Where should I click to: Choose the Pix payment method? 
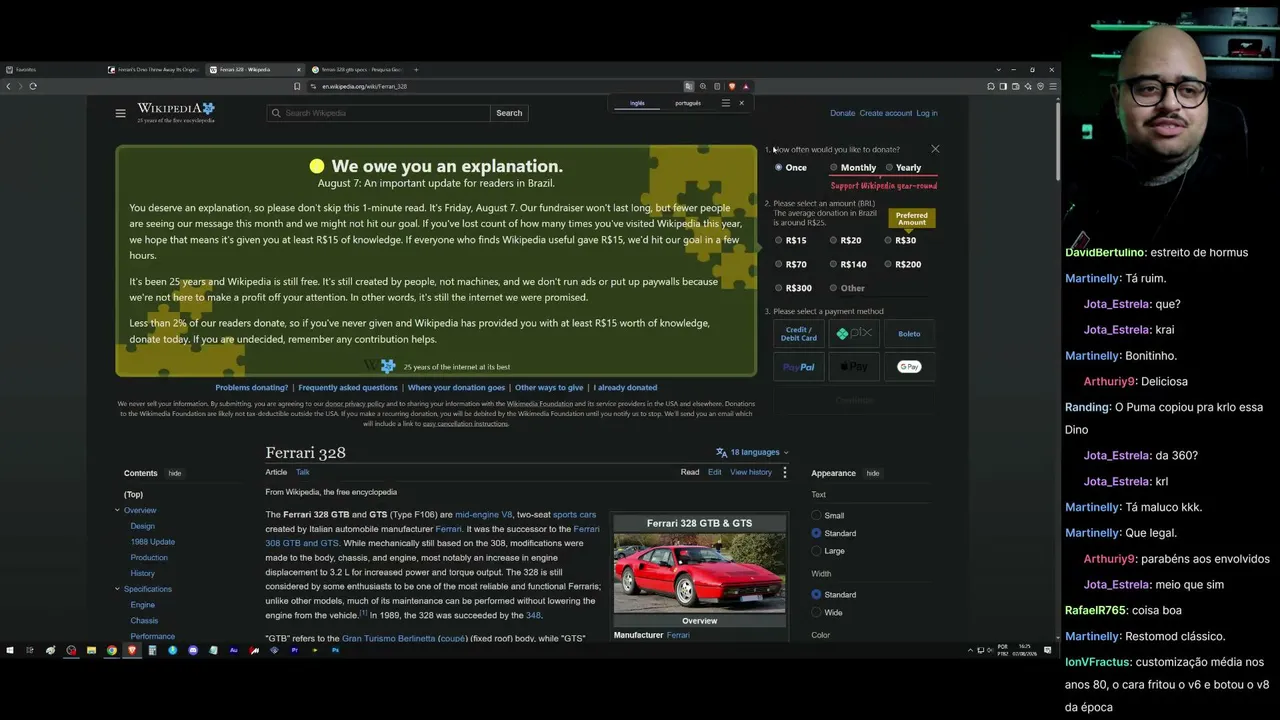click(x=854, y=334)
